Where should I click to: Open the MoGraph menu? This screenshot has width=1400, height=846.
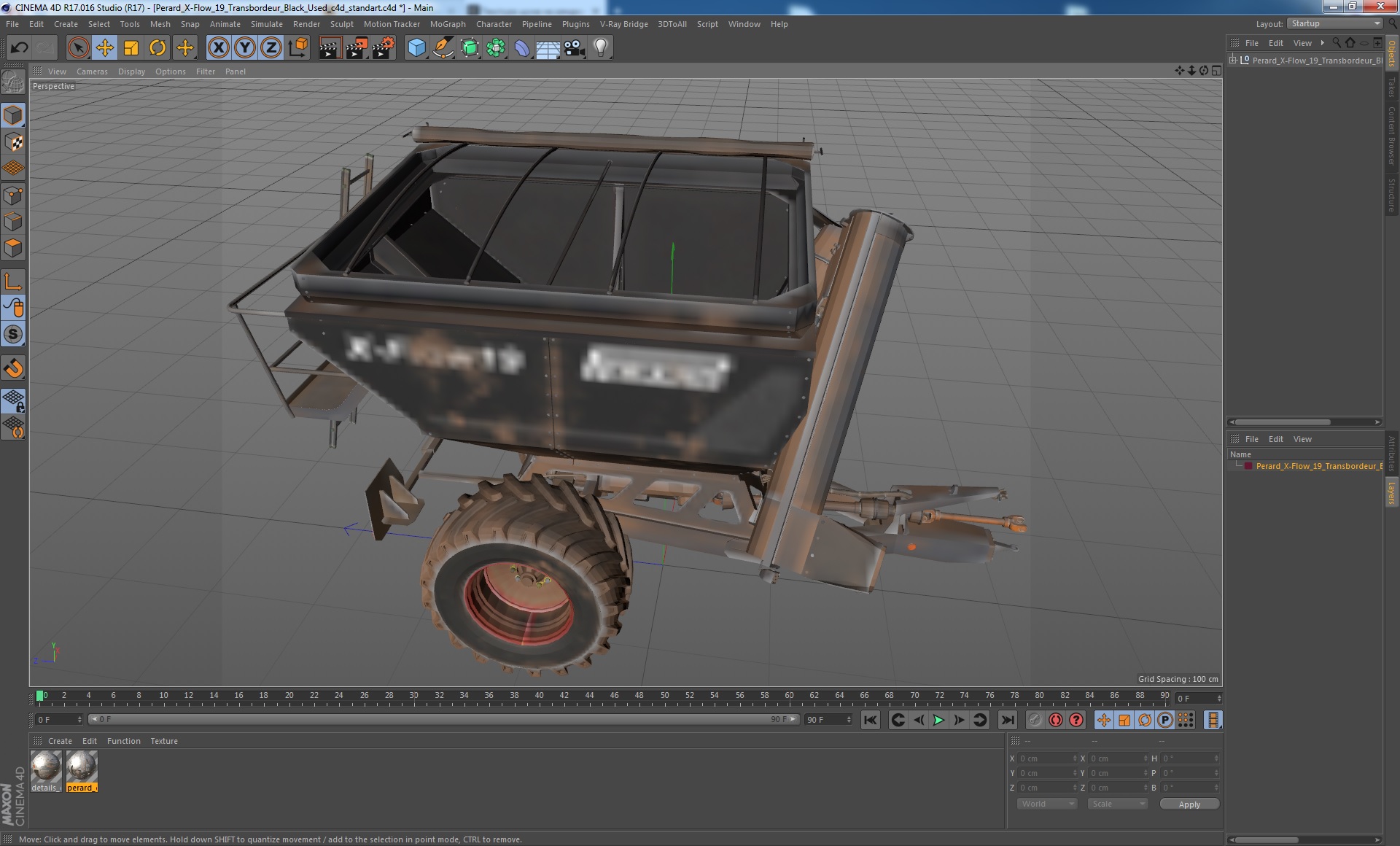click(448, 24)
